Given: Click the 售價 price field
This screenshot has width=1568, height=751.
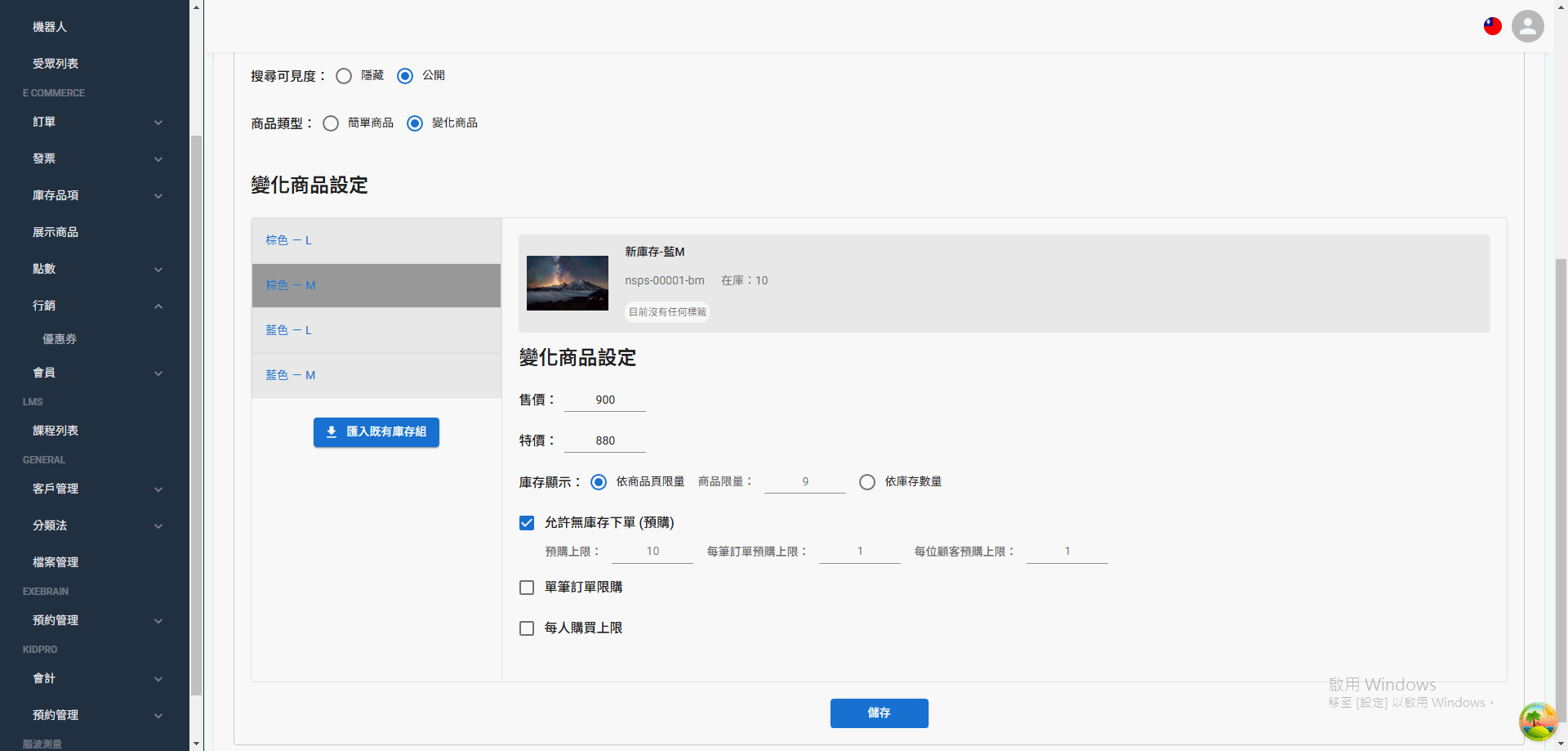Looking at the screenshot, I should click(605, 400).
